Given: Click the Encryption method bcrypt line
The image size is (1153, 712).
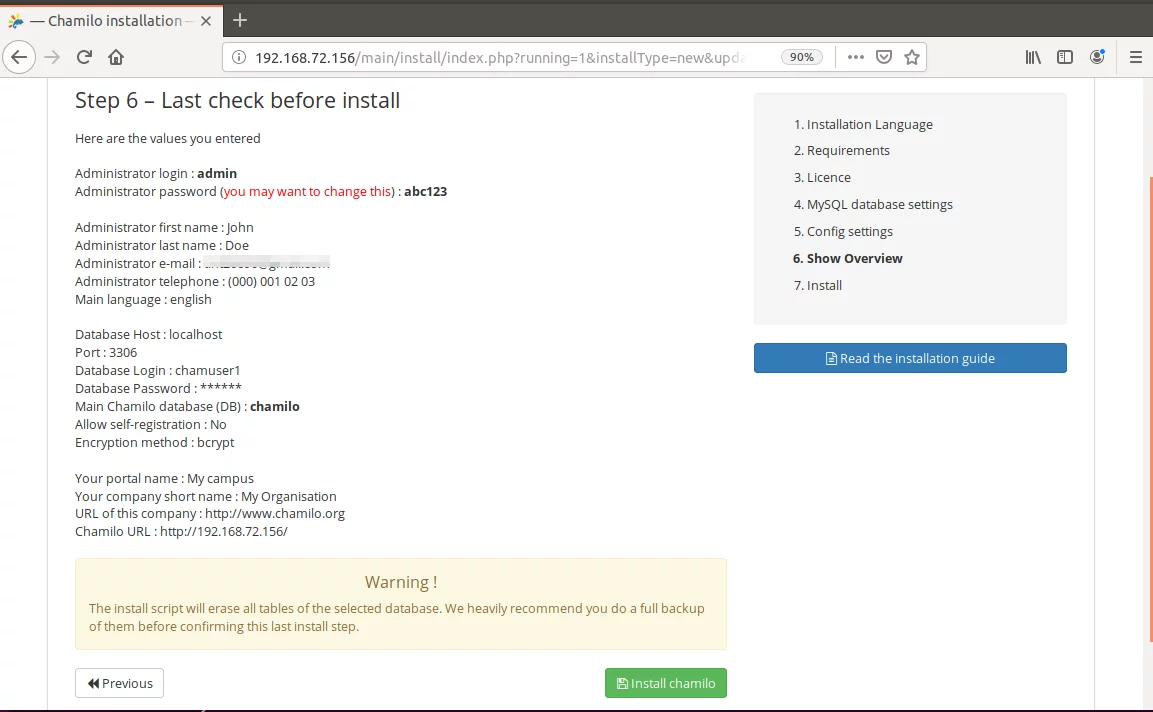Looking at the screenshot, I should tap(154, 443).
